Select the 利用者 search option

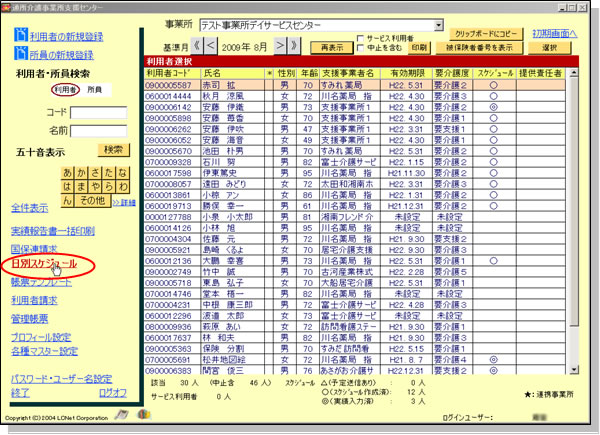(65, 90)
